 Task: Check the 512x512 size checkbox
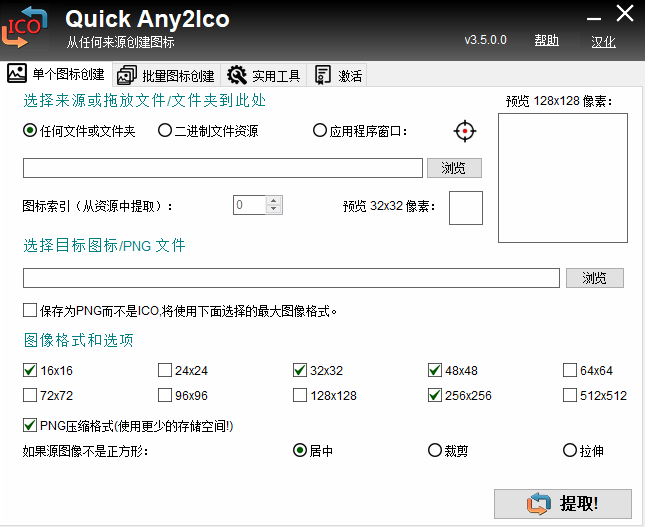[x=570, y=395]
